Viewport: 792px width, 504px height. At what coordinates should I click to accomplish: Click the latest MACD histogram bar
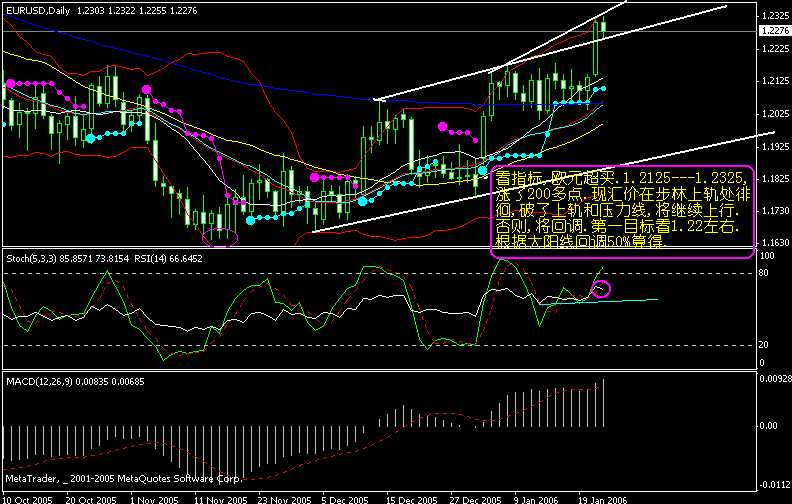604,403
